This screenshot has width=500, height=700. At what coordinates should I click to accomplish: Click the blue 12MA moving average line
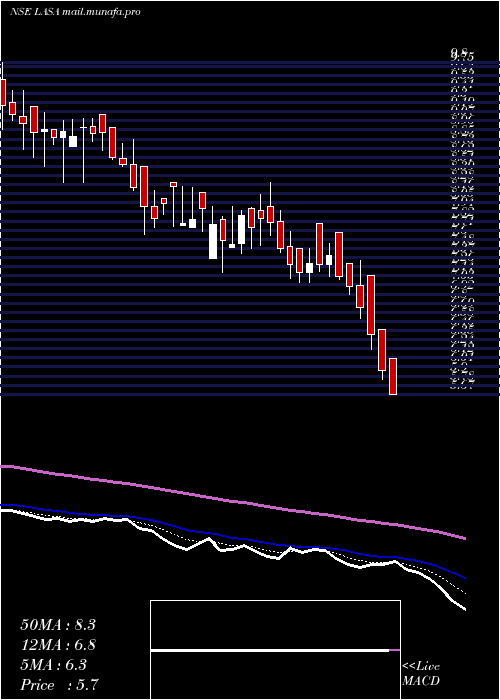pyautogui.click(x=232, y=538)
